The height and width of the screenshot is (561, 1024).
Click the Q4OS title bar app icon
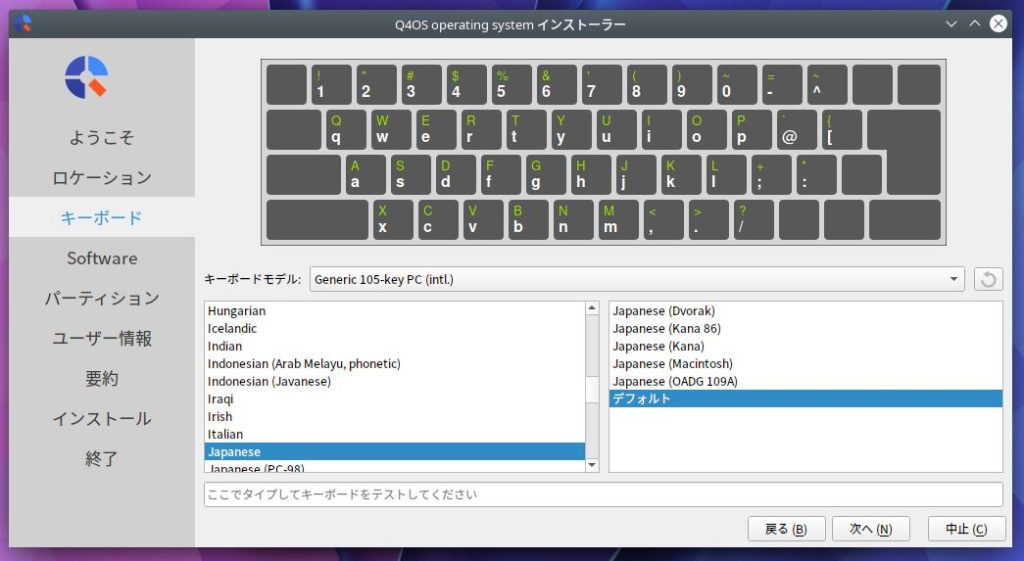[23, 24]
